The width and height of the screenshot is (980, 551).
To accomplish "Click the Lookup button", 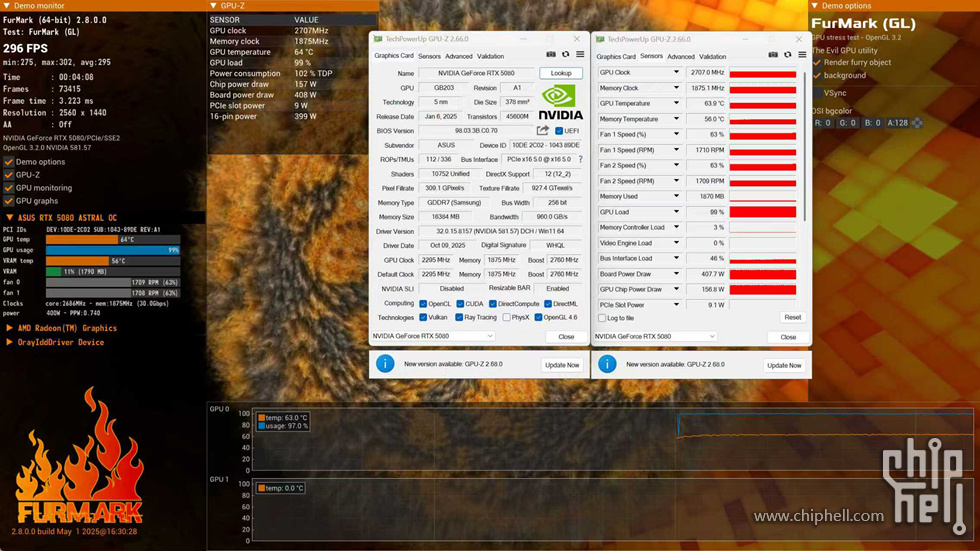I will 561,73.
